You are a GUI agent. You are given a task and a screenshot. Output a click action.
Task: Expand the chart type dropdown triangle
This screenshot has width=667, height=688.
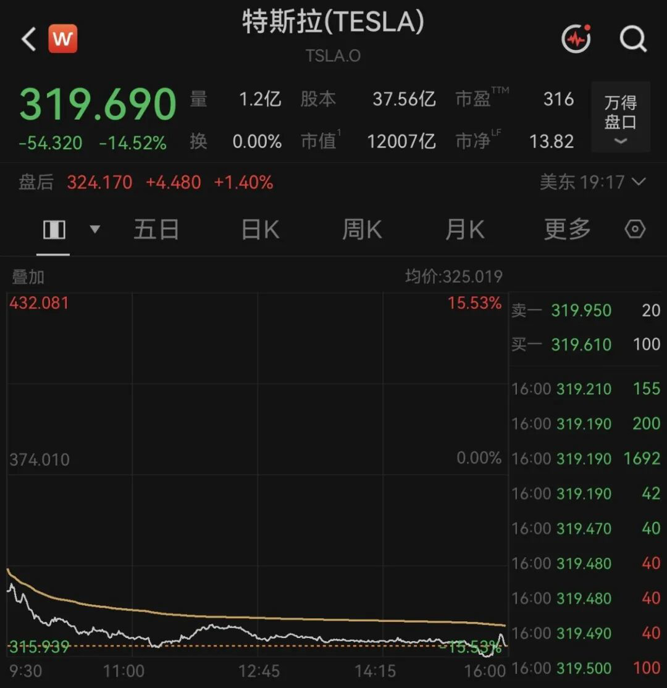pyautogui.click(x=95, y=229)
